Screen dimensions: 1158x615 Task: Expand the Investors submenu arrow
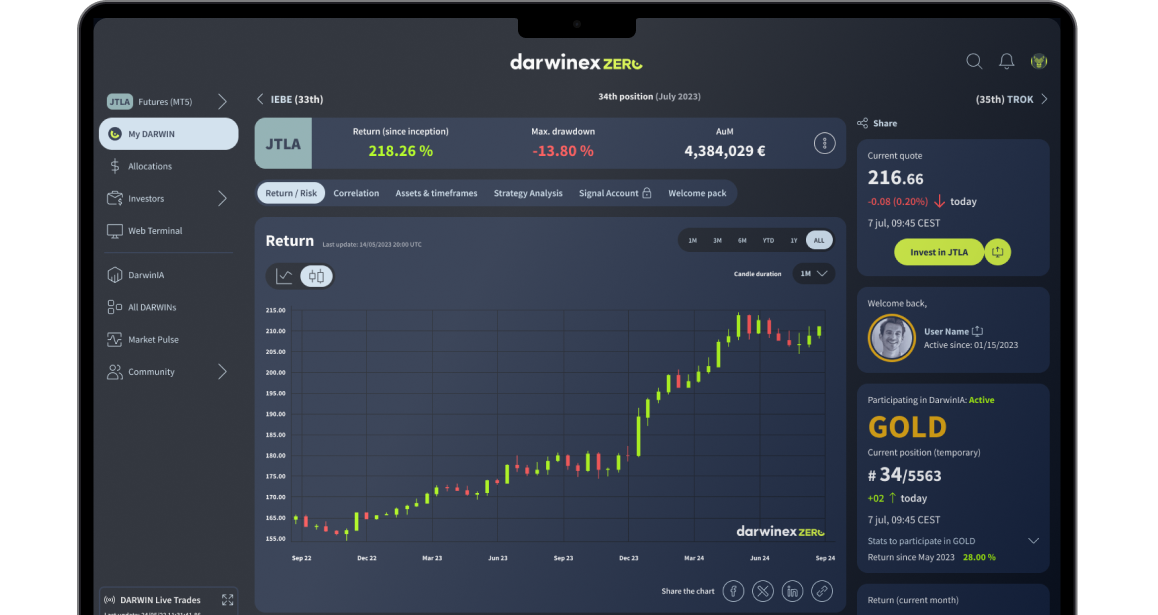coord(222,199)
